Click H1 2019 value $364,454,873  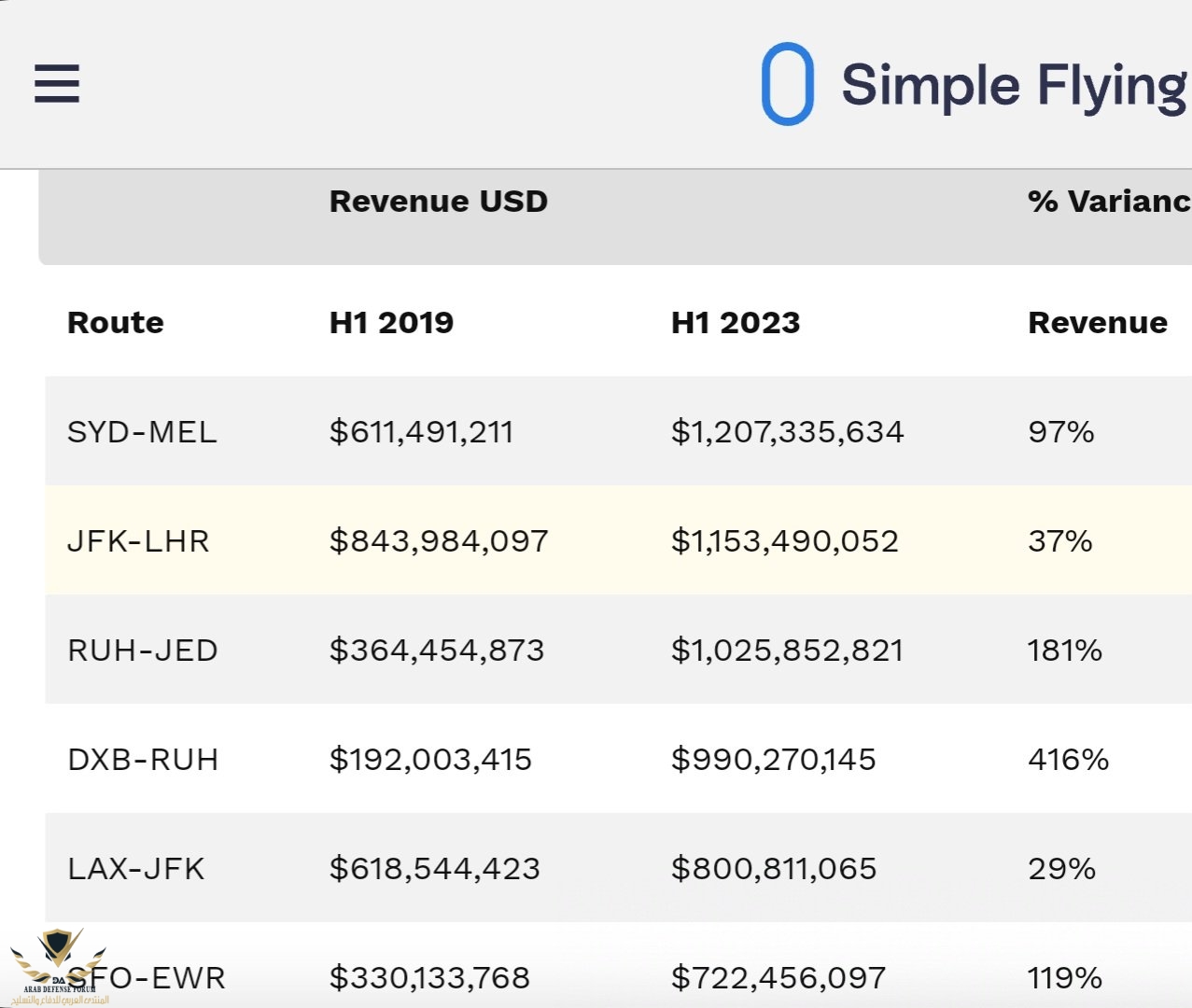[437, 651]
